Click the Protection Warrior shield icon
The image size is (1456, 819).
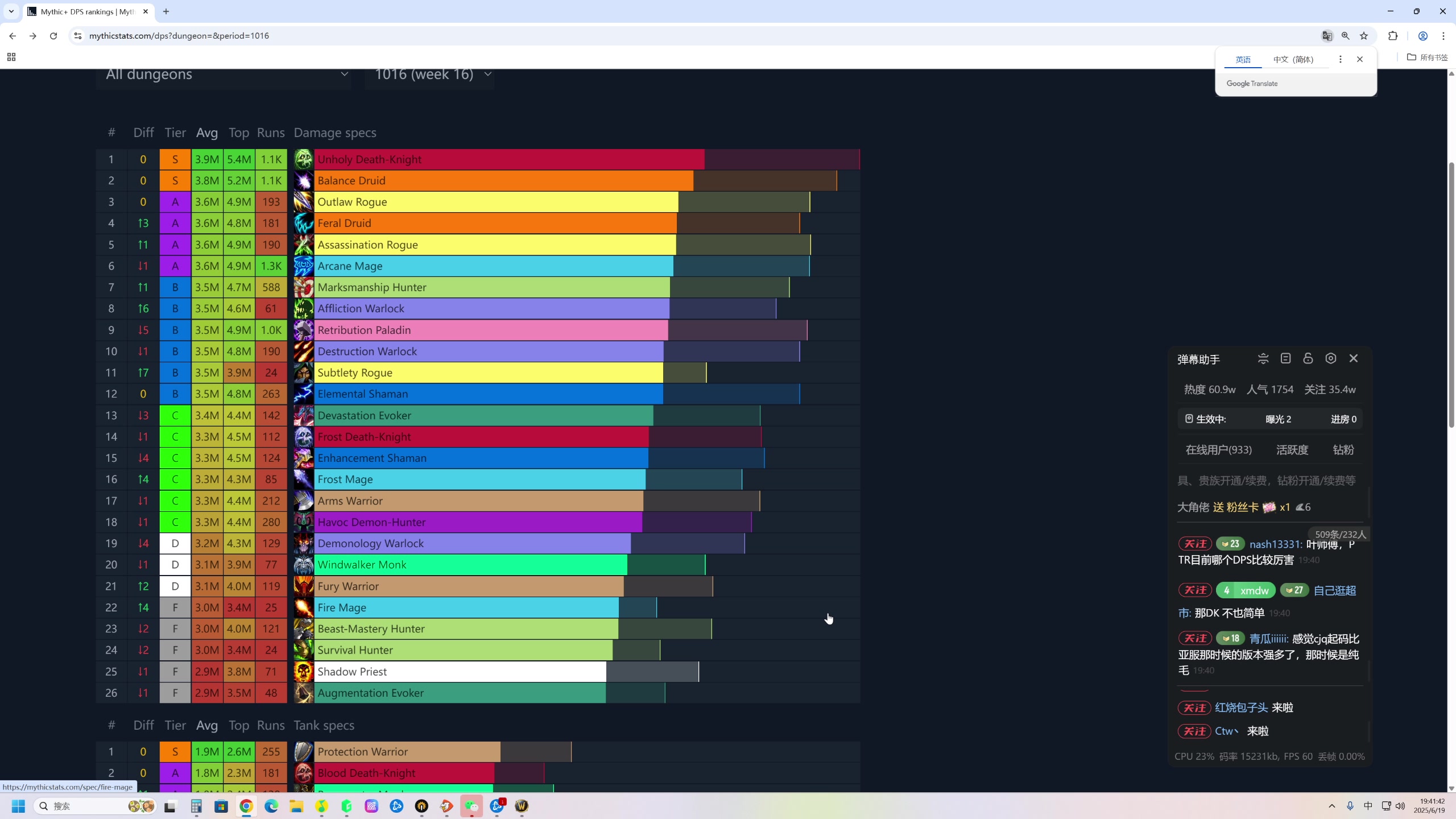[x=304, y=752]
